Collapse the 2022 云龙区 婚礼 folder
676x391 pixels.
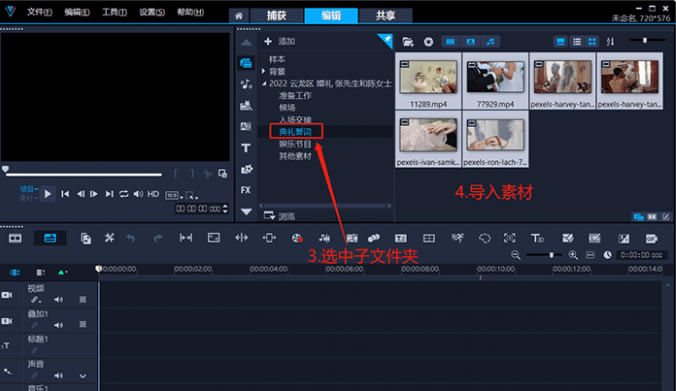click(x=264, y=84)
